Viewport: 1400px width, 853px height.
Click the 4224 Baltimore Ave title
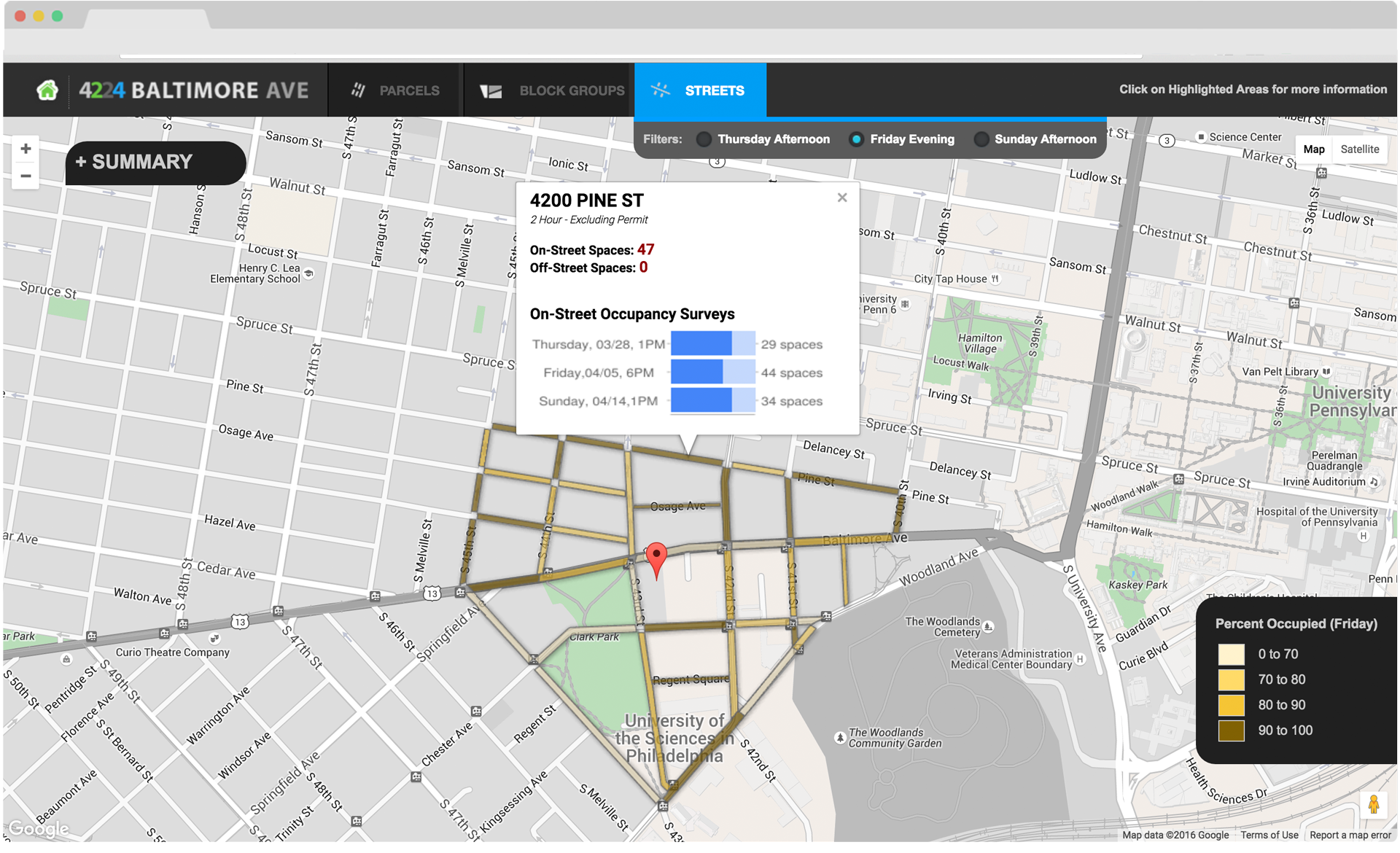[194, 90]
